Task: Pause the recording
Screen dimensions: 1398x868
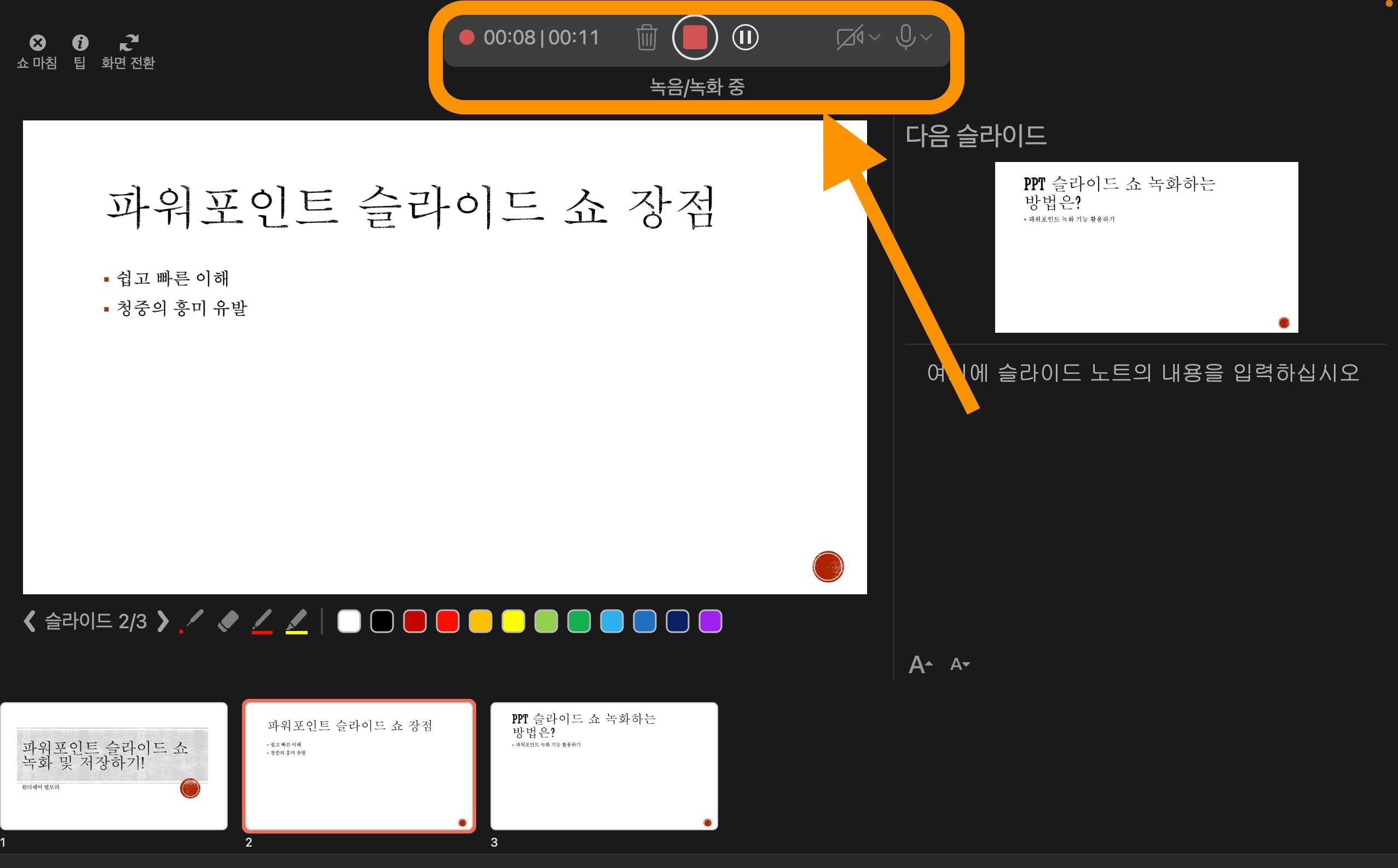Action: coord(745,37)
